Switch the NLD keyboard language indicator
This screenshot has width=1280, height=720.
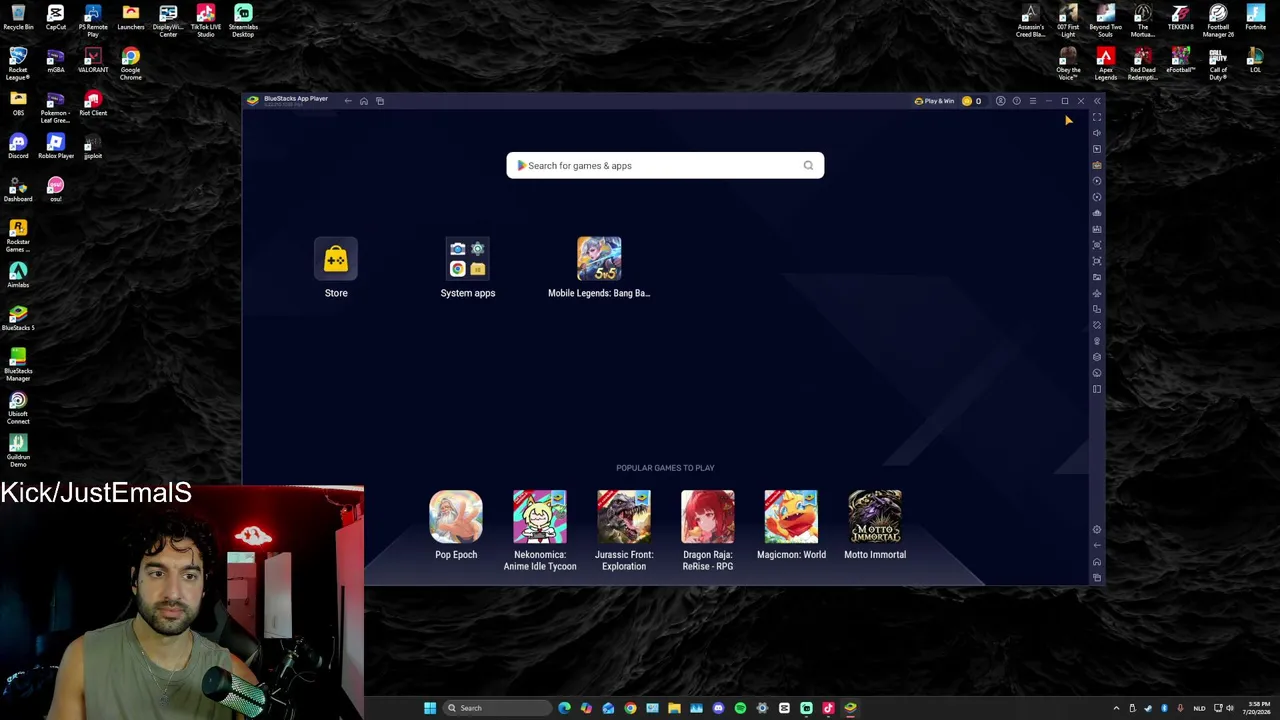[x=1199, y=708]
